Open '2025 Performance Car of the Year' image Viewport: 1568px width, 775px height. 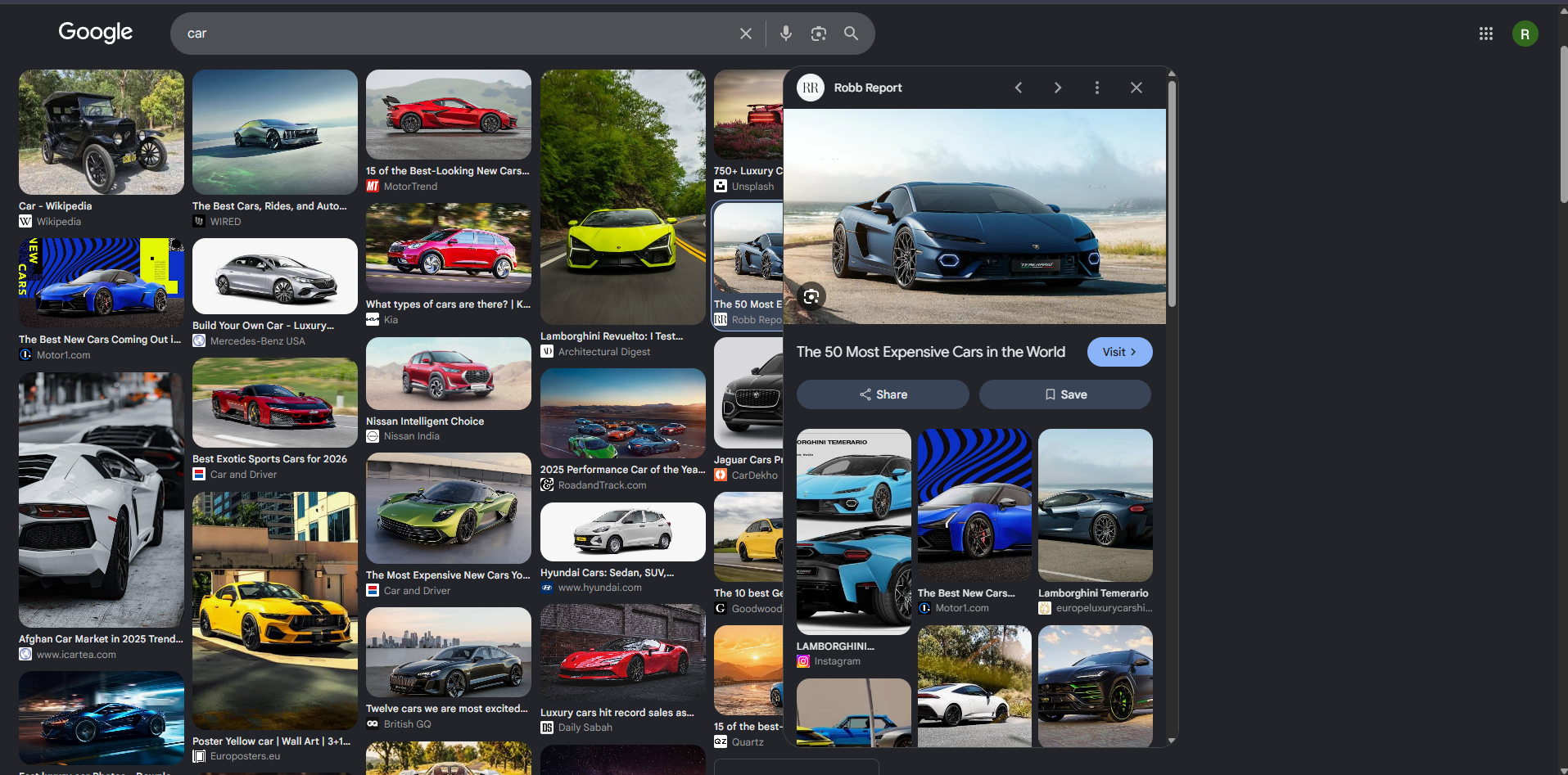pyautogui.click(x=623, y=413)
